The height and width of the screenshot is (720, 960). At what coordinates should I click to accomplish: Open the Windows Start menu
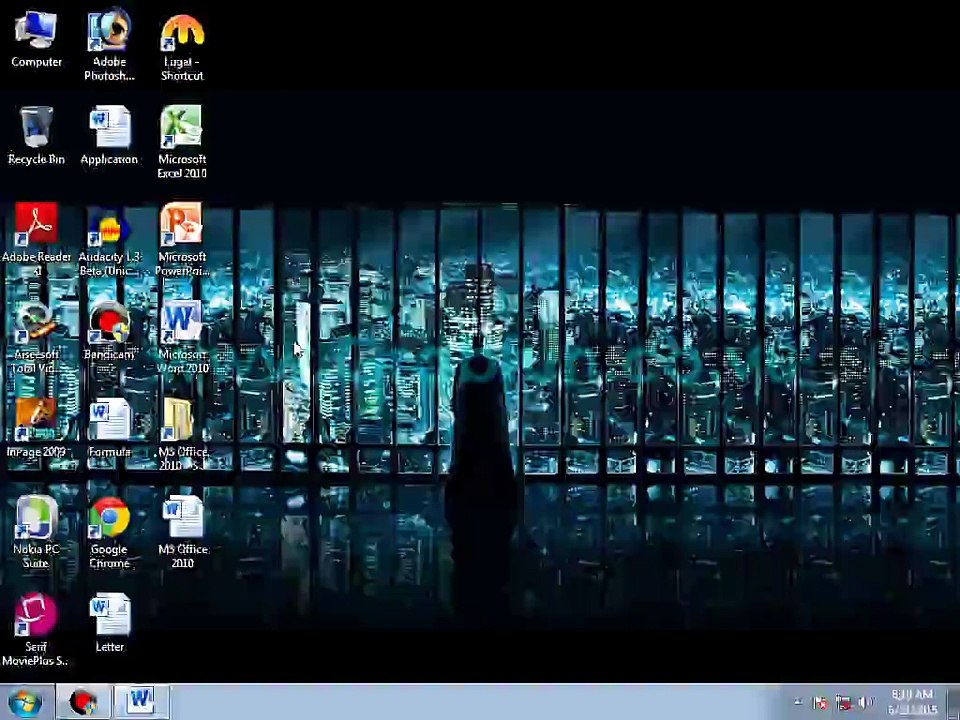coord(24,703)
